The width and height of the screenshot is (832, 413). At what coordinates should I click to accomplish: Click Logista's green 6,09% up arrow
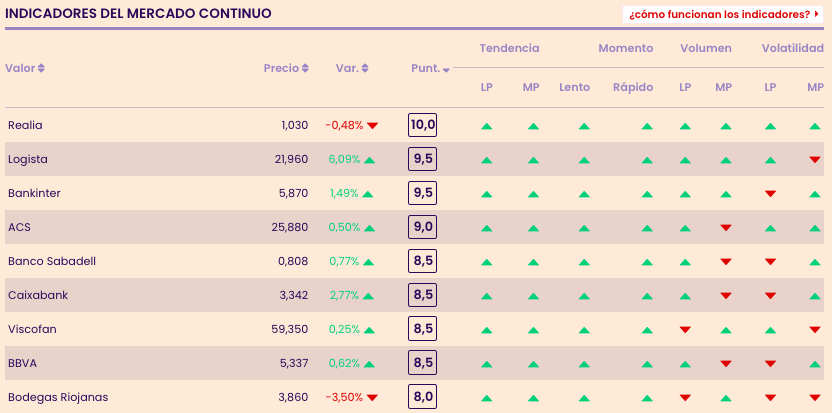[x=369, y=160]
